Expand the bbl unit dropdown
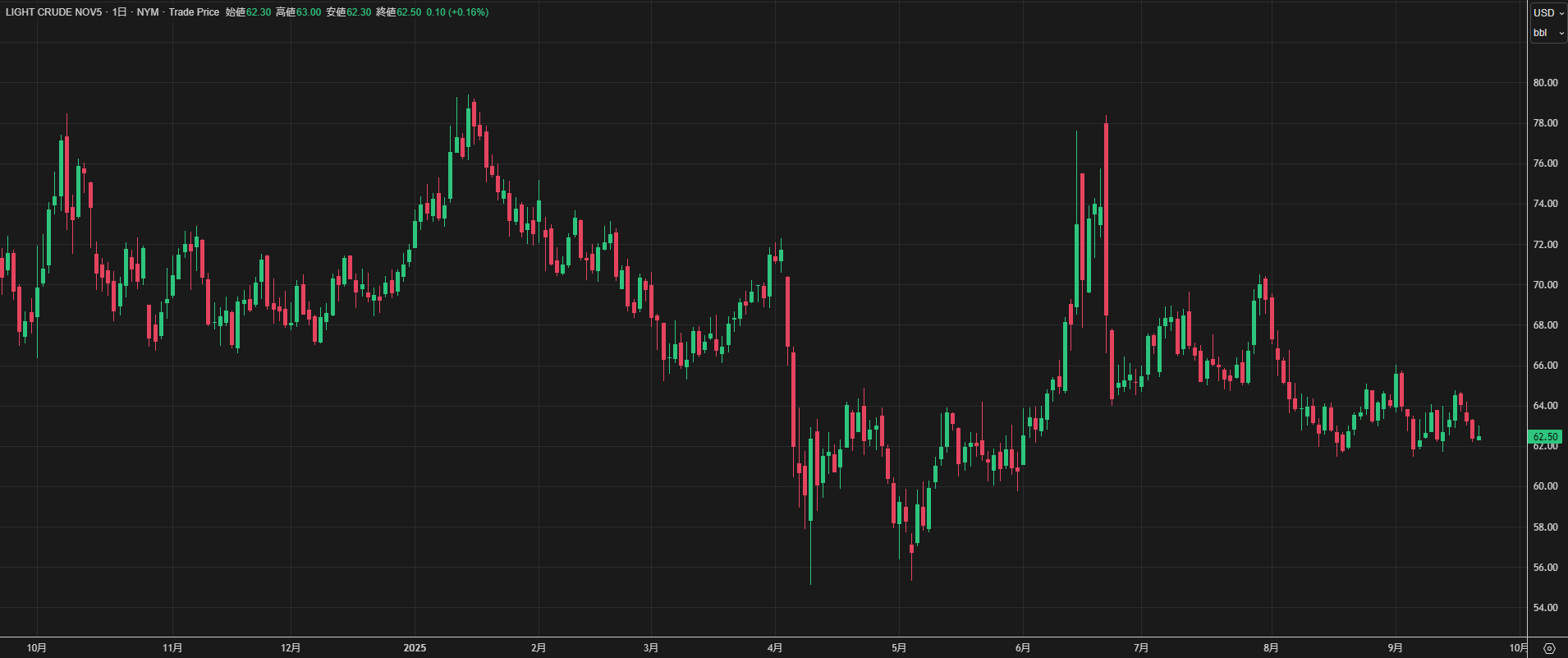 click(1548, 33)
